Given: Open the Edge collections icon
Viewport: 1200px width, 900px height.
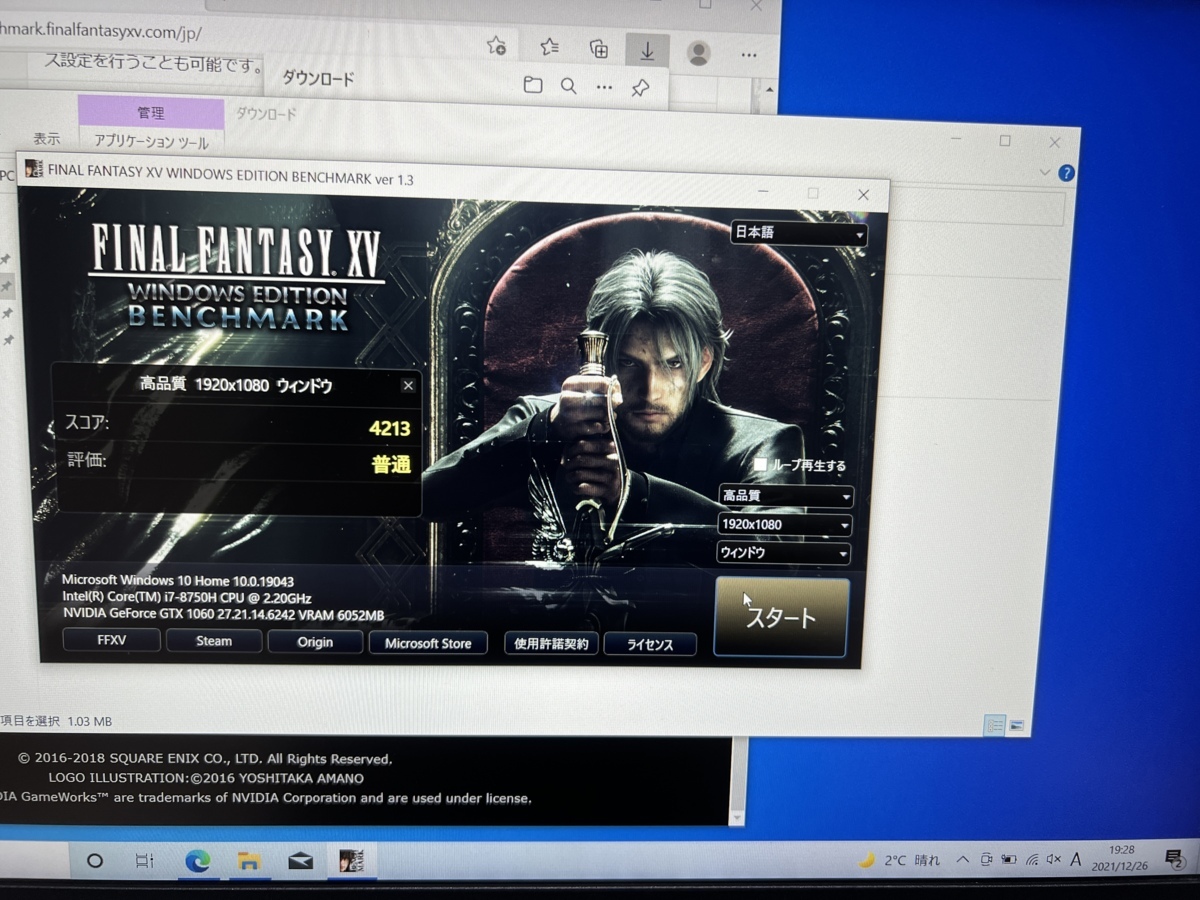Looking at the screenshot, I should pos(598,48).
